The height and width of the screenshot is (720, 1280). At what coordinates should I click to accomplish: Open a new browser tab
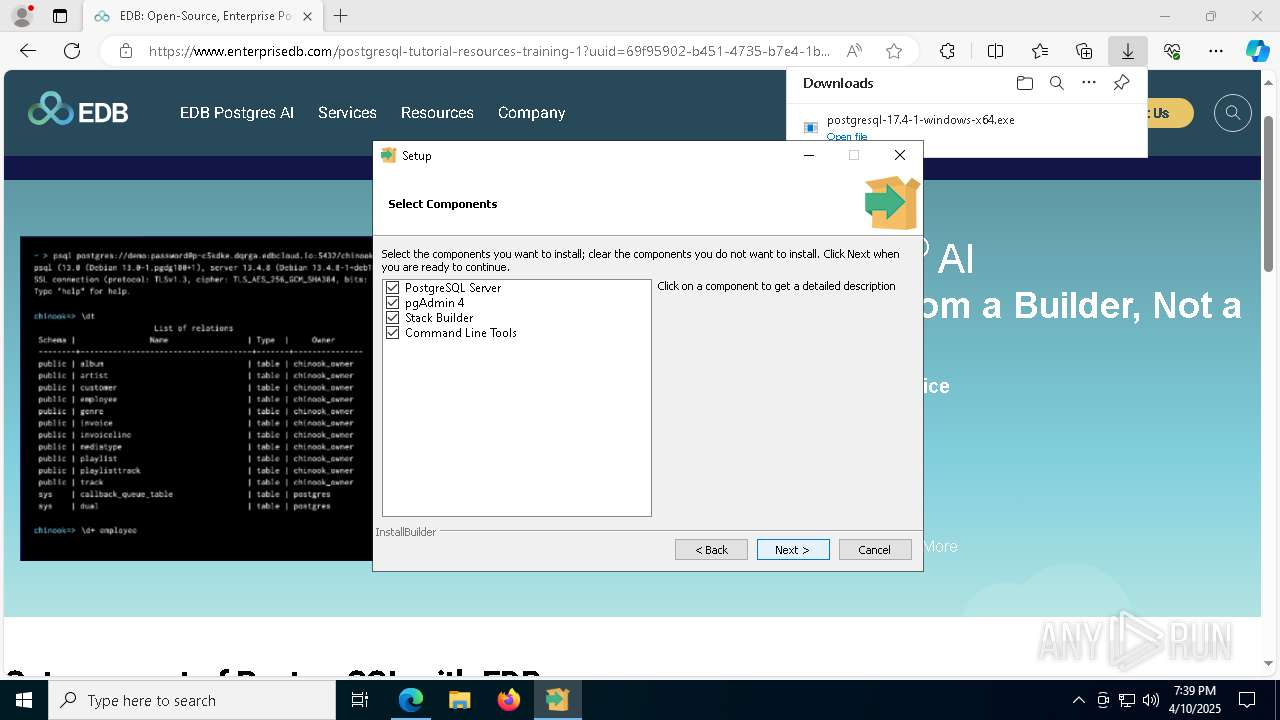coord(341,16)
